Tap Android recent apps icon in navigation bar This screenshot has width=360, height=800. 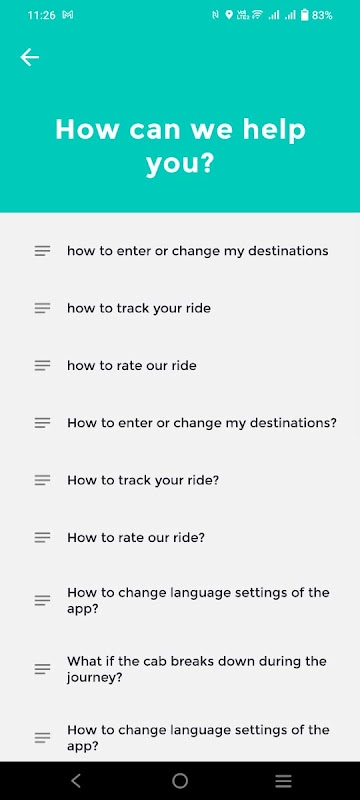tap(284, 781)
